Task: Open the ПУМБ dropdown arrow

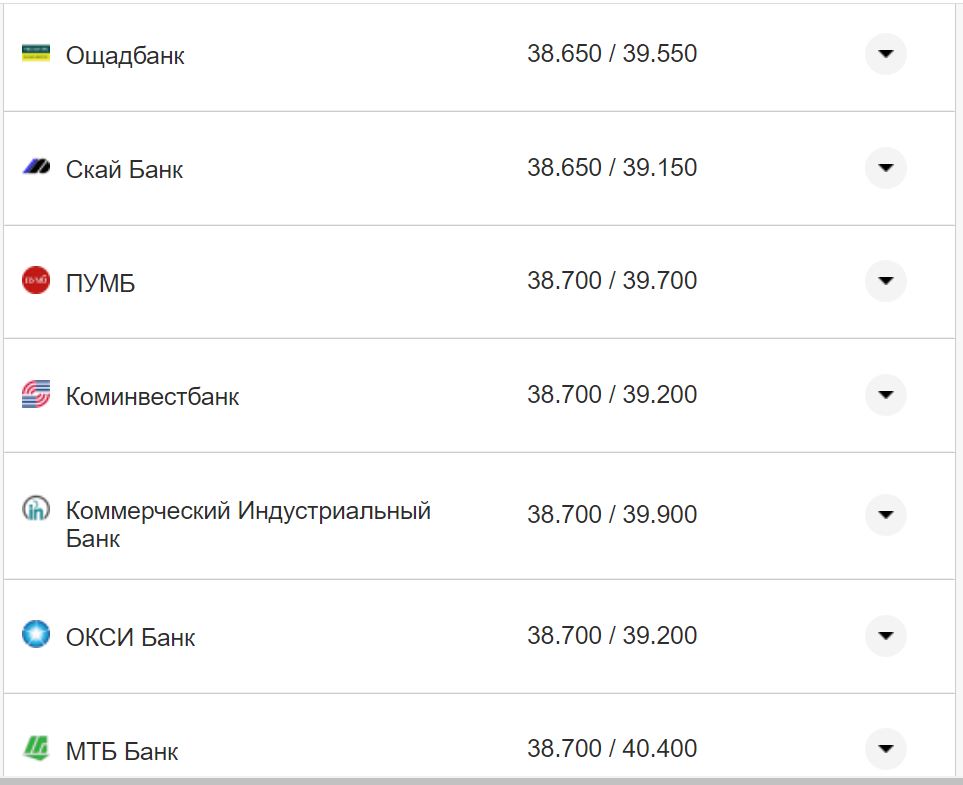Action: [884, 281]
